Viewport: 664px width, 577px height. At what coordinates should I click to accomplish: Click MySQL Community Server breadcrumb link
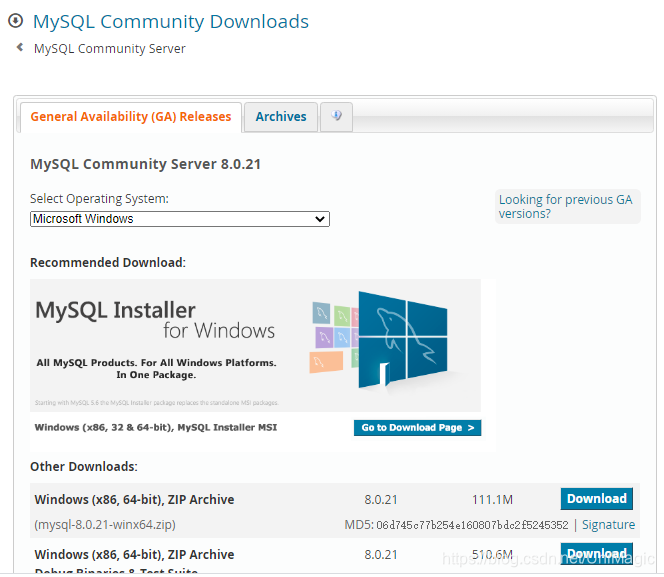(x=110, y=49)
